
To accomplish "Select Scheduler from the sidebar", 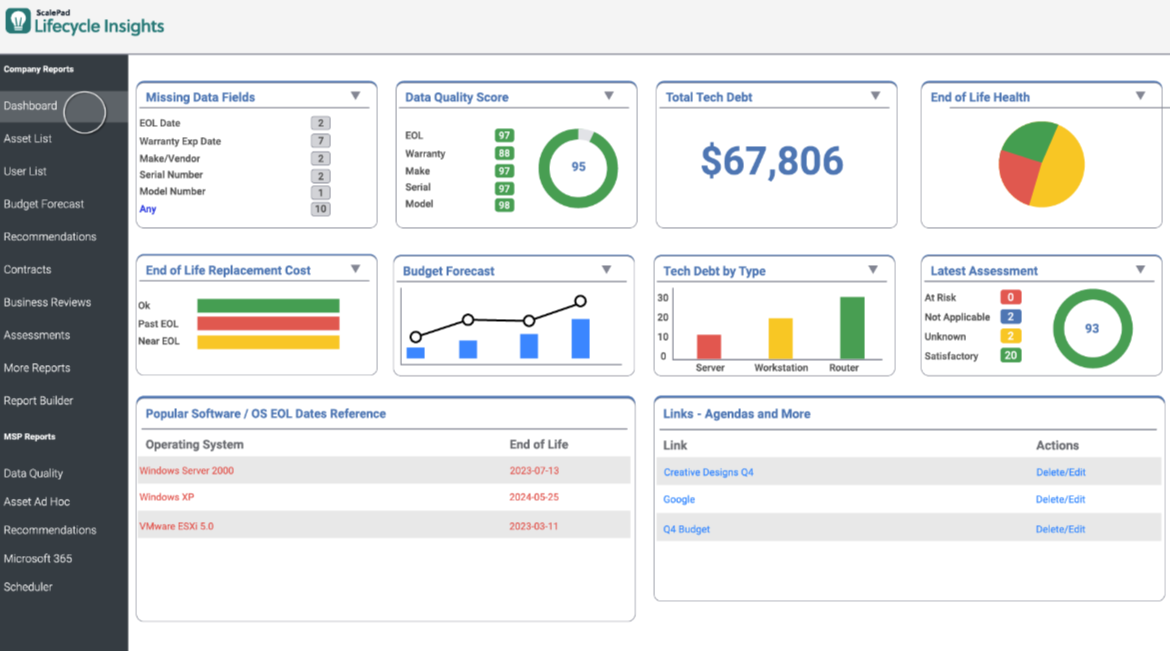I will (27, 587).
